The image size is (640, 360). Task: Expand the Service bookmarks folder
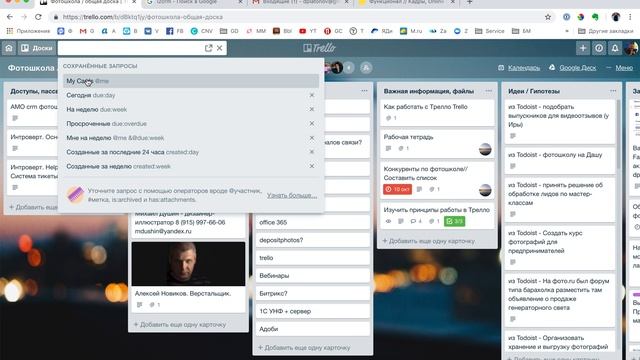[x=489, y=31]
